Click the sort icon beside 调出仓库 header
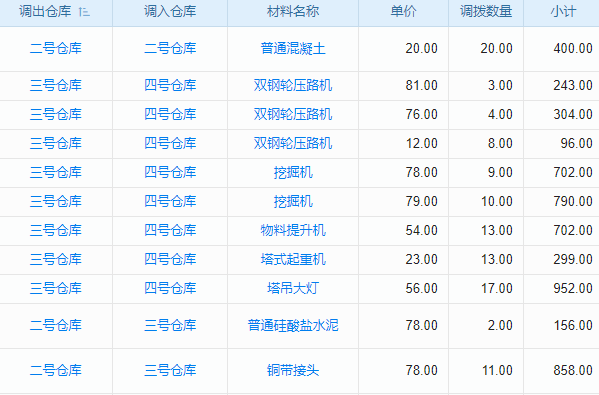 tap(84, 12)
